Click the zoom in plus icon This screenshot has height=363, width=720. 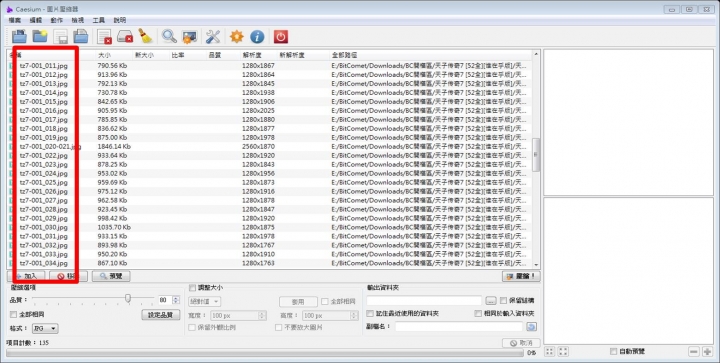[707, 352]
